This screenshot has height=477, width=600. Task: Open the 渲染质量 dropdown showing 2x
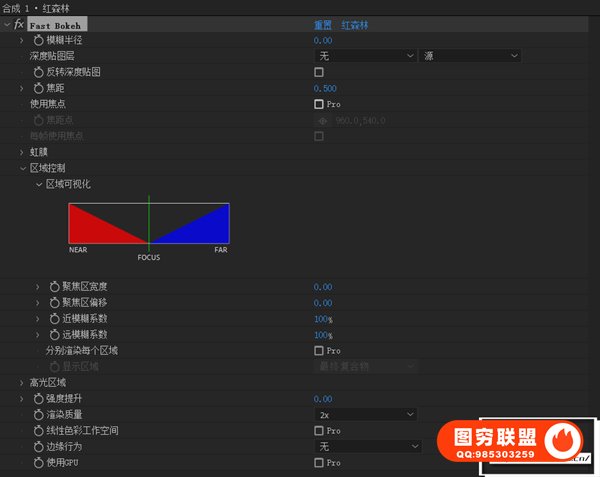coord(365,415)
